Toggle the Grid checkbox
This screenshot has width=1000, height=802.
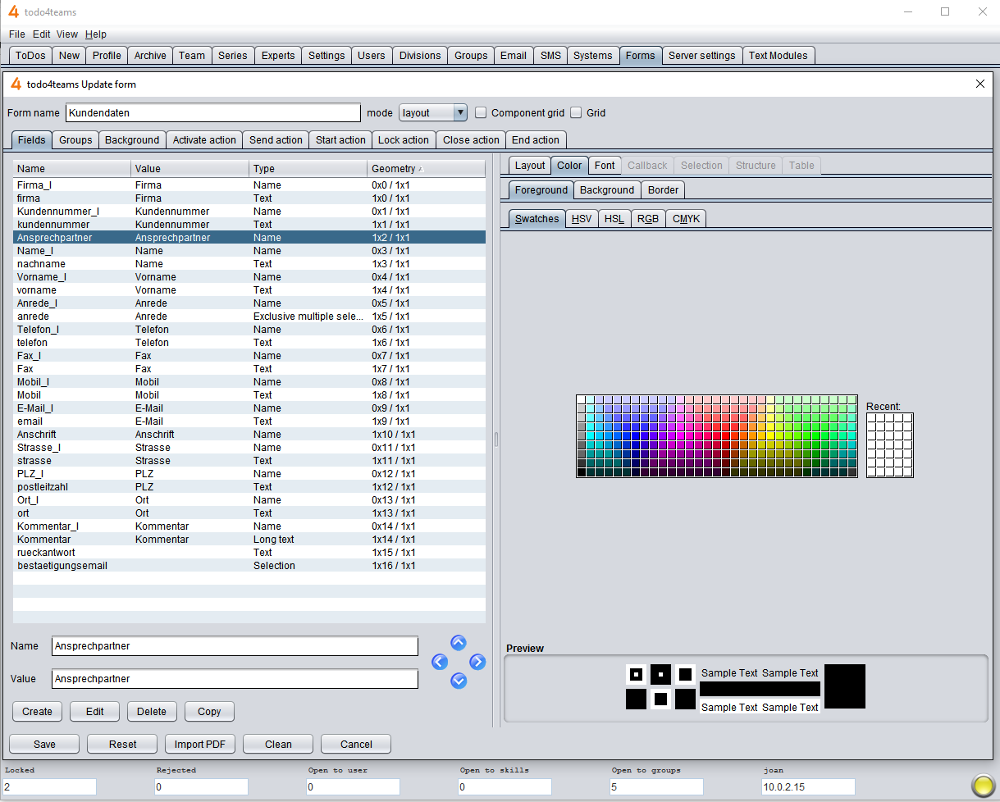[x=576, y=113]
